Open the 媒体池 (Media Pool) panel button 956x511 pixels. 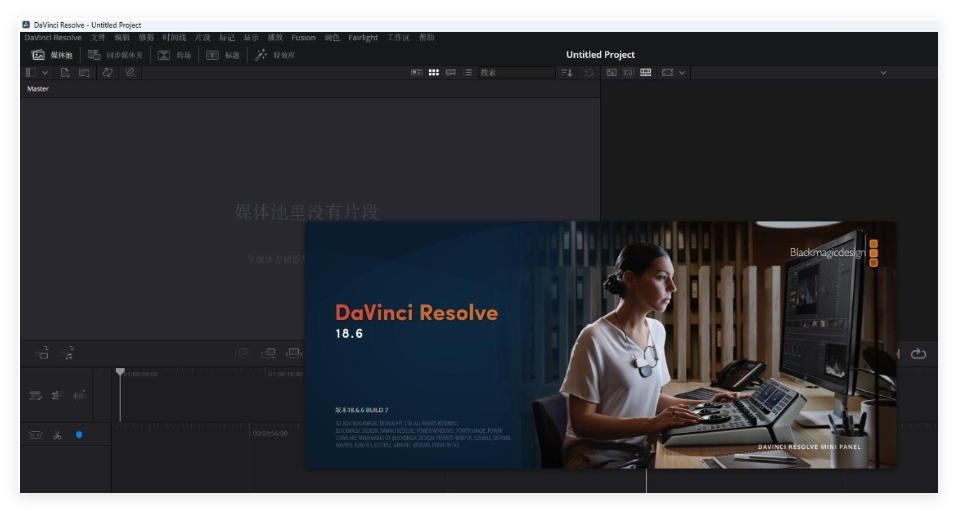point(52,55)
